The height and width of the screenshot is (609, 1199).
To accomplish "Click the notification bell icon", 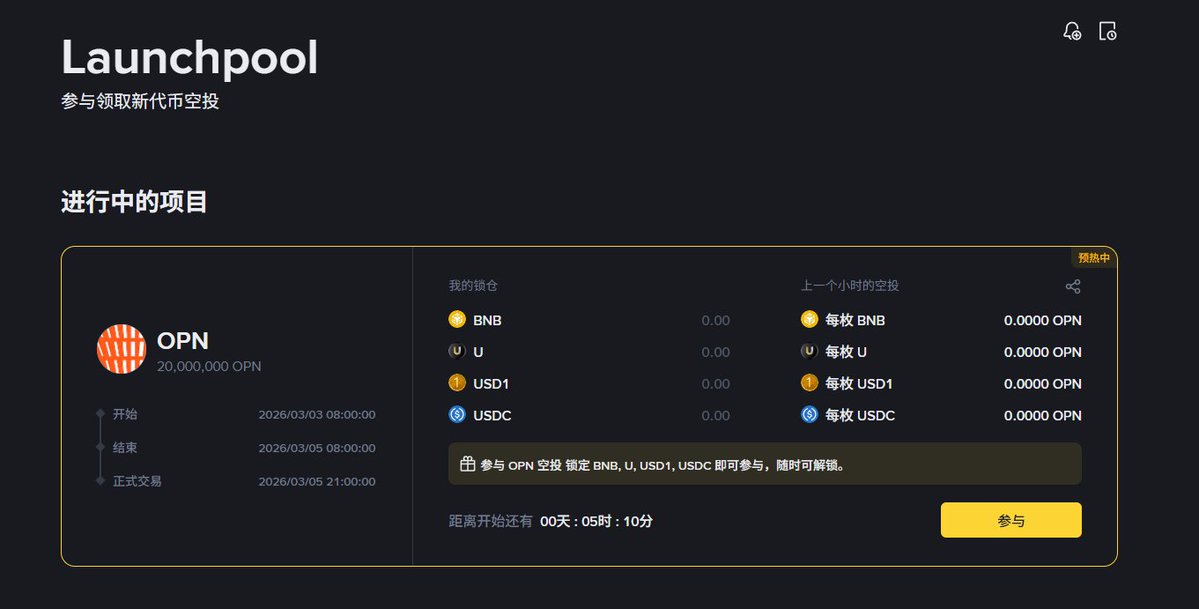I will coord(1071,31).
